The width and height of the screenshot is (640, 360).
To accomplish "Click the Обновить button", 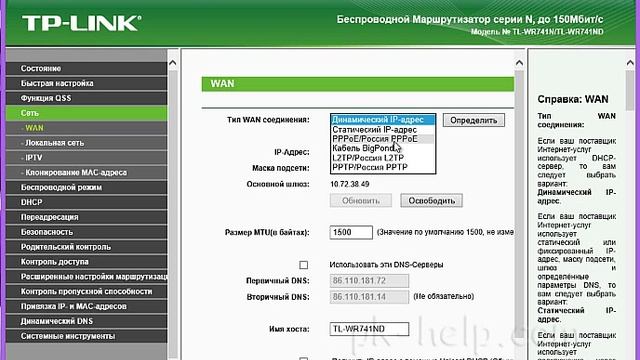I will (x=361, y=200).
